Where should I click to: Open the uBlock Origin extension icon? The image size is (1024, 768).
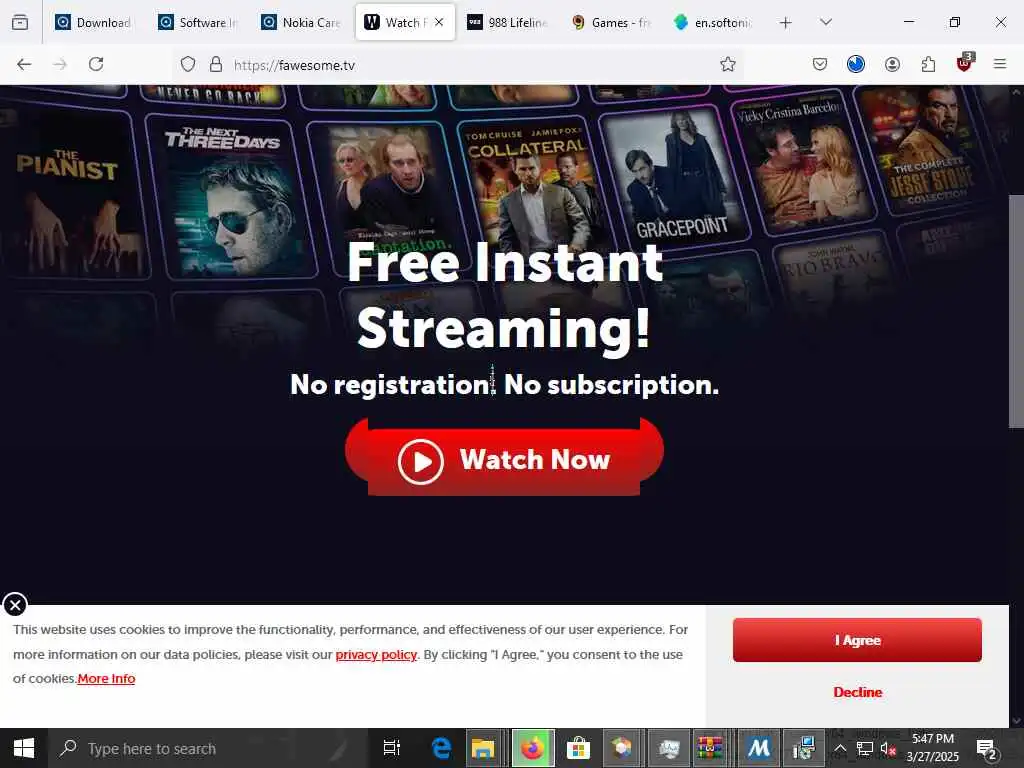pyautogui.click(x=965, y=63)
